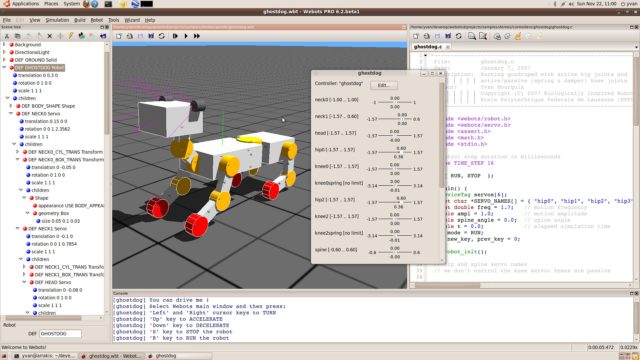This screenshot has height=360, width=640.
Task: Click the Fast forward simulation button
Action: pyautogui.click(x=197, y=36)
